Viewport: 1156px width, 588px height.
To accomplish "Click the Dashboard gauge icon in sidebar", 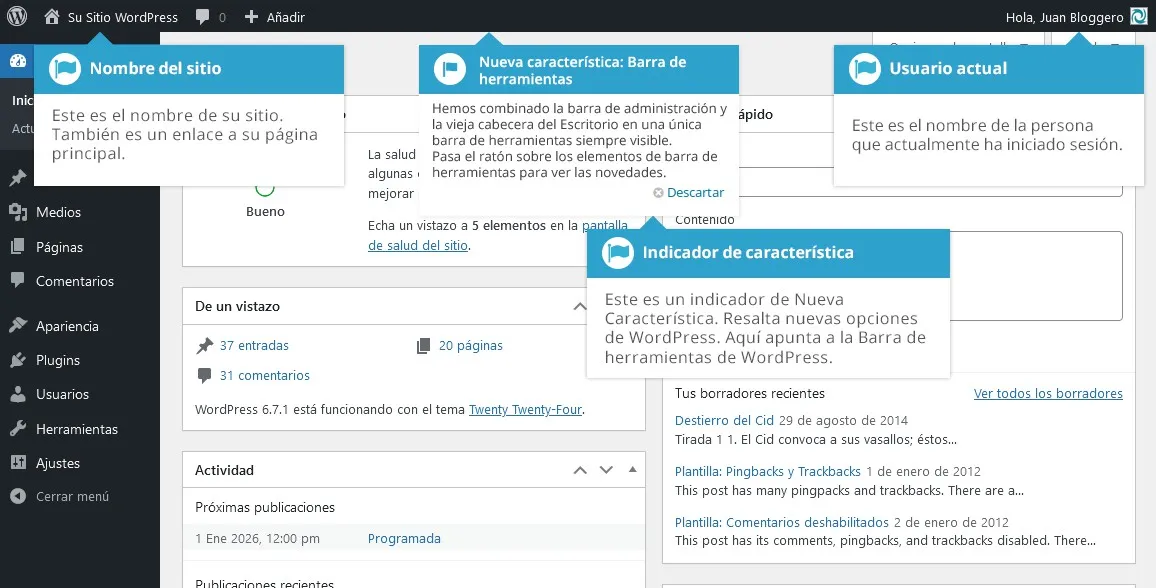I will click(x=18, y=61).
